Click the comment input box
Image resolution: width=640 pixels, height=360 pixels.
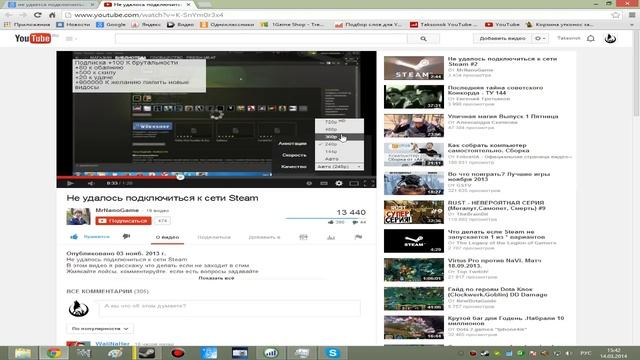[x=229, y=308]
